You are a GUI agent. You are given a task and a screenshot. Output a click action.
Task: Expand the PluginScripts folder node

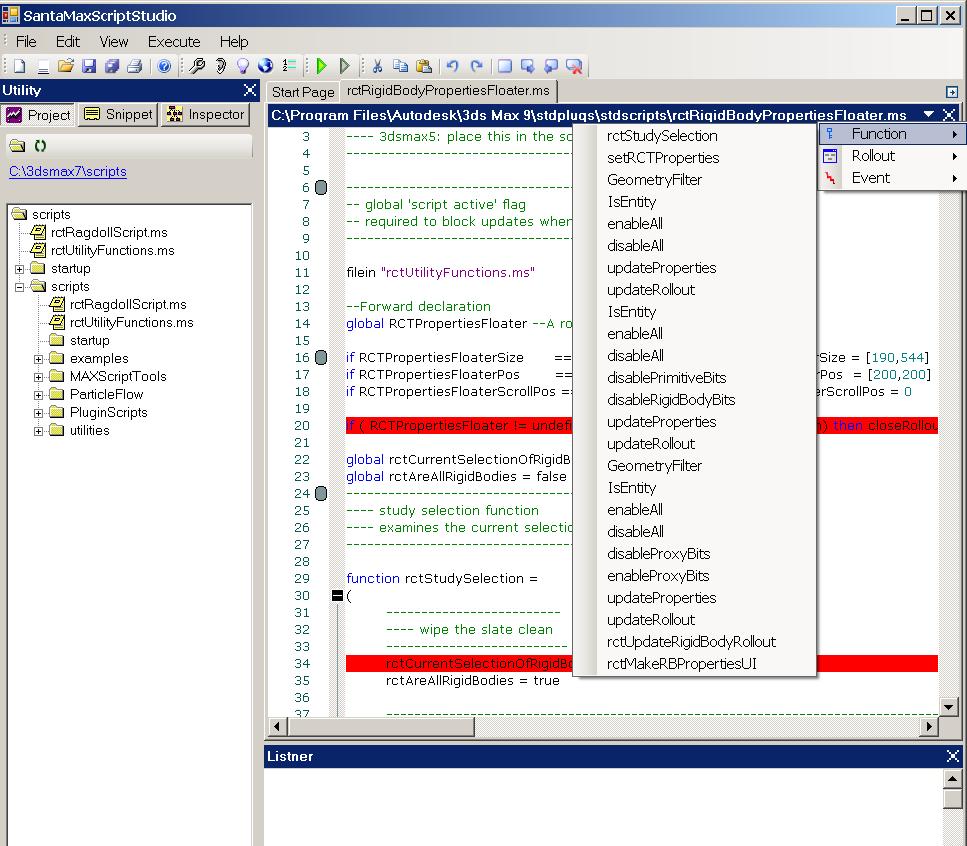tap(38, 413)
